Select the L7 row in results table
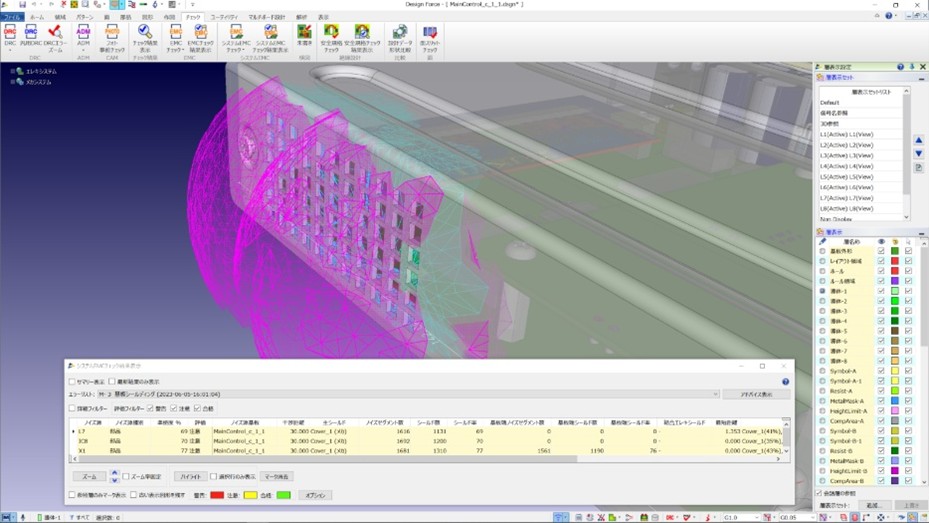 click(x=82, y=431)
